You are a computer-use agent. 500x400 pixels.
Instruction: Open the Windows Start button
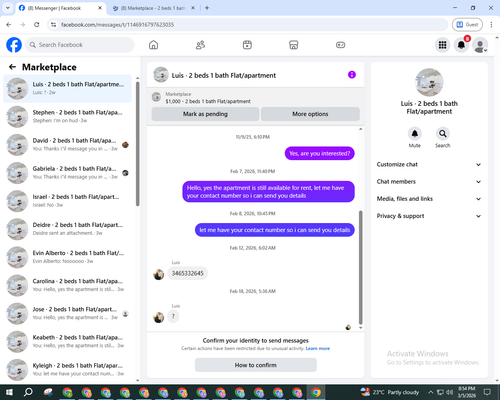[x=9, y=392]
